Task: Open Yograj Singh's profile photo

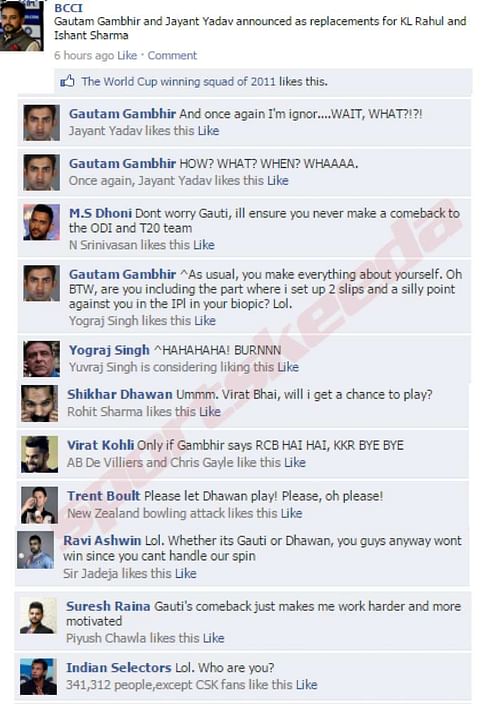Action: (41, 359)
